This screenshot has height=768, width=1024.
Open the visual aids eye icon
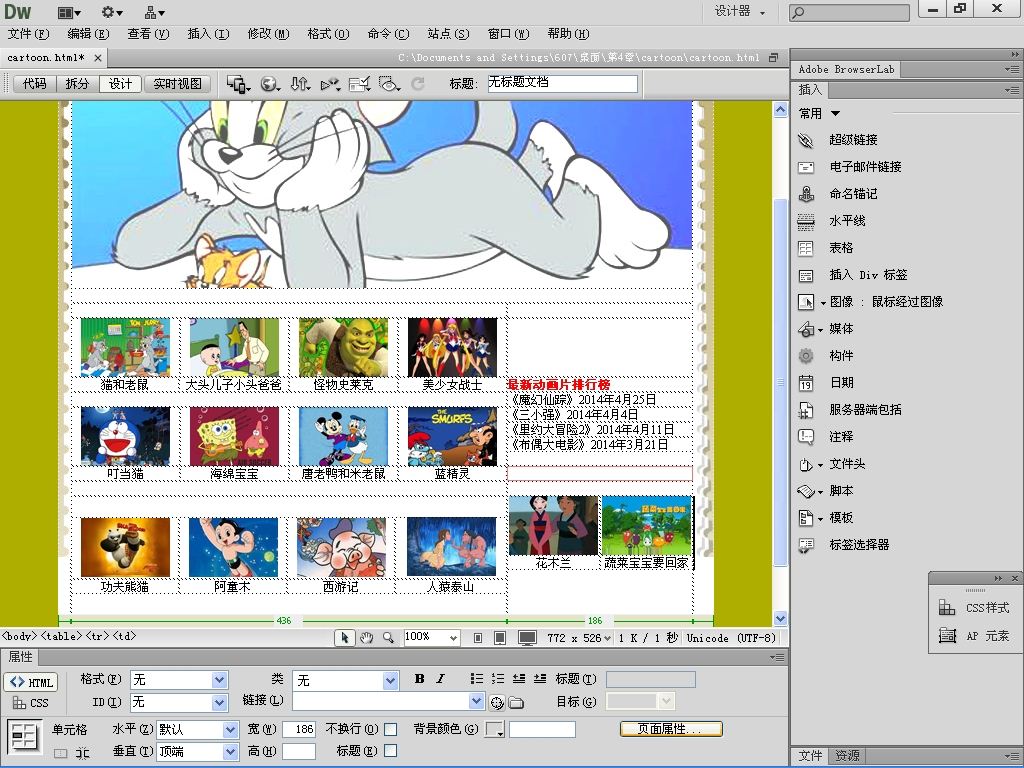pyautogui.click(x=389, y=84)
